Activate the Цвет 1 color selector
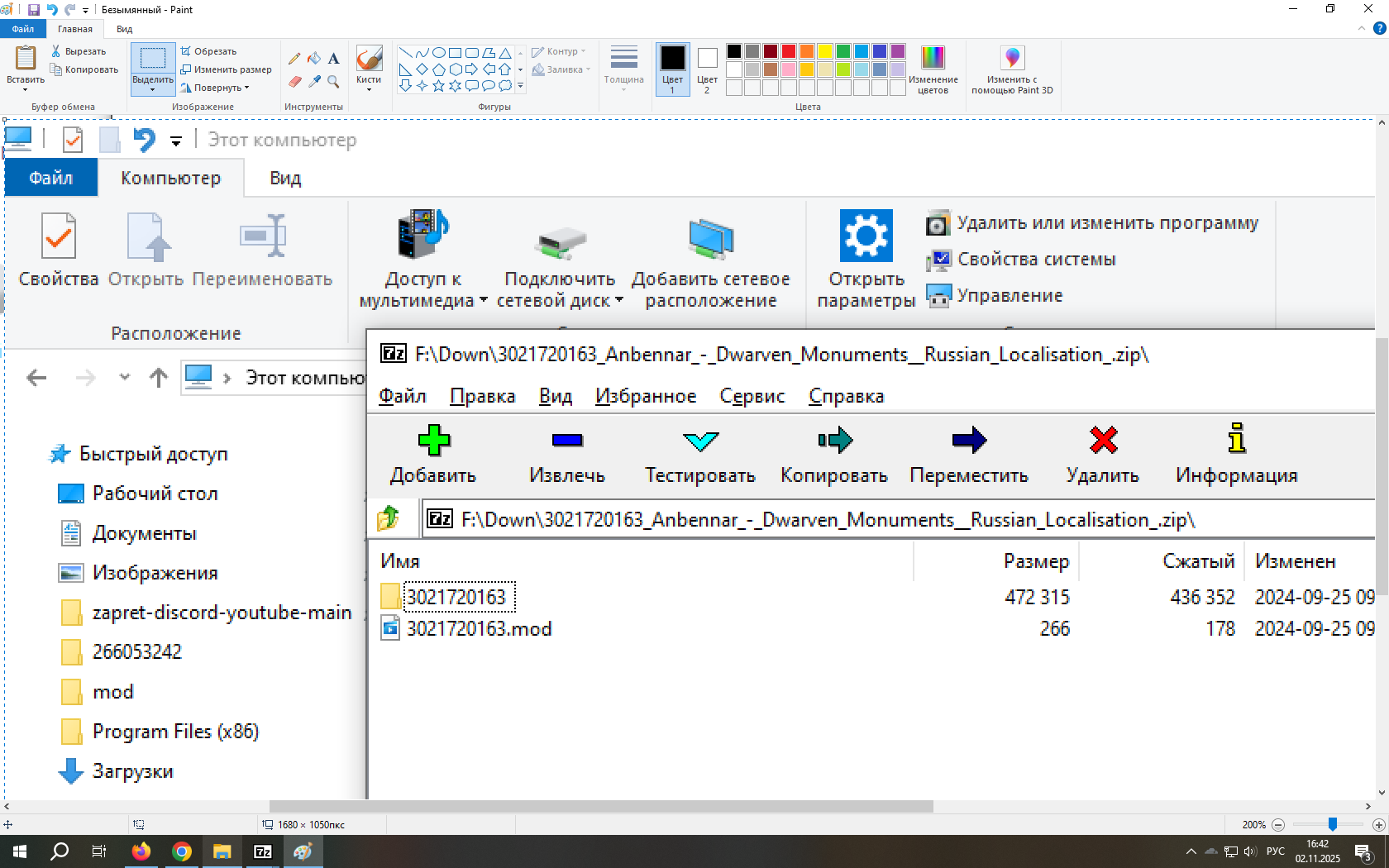Viewport: 1389px width, 868px height. [672, 68]
